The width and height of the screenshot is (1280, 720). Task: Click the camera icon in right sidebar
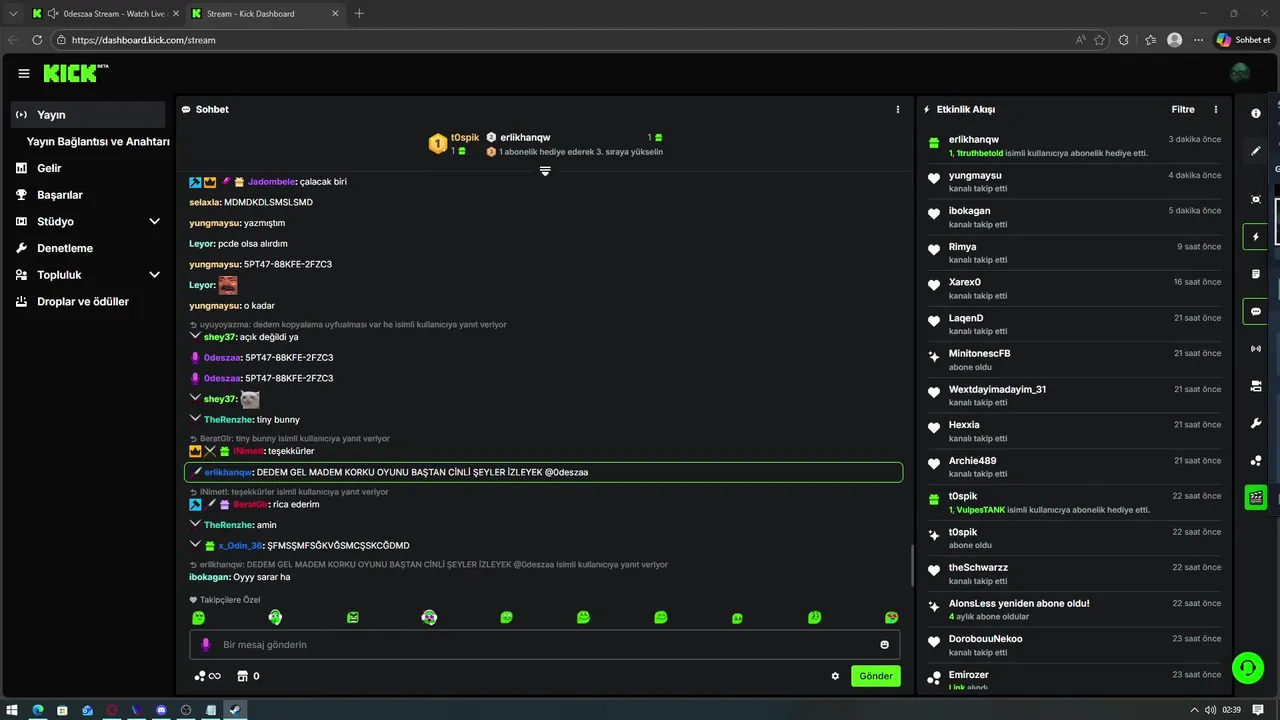1256,386
